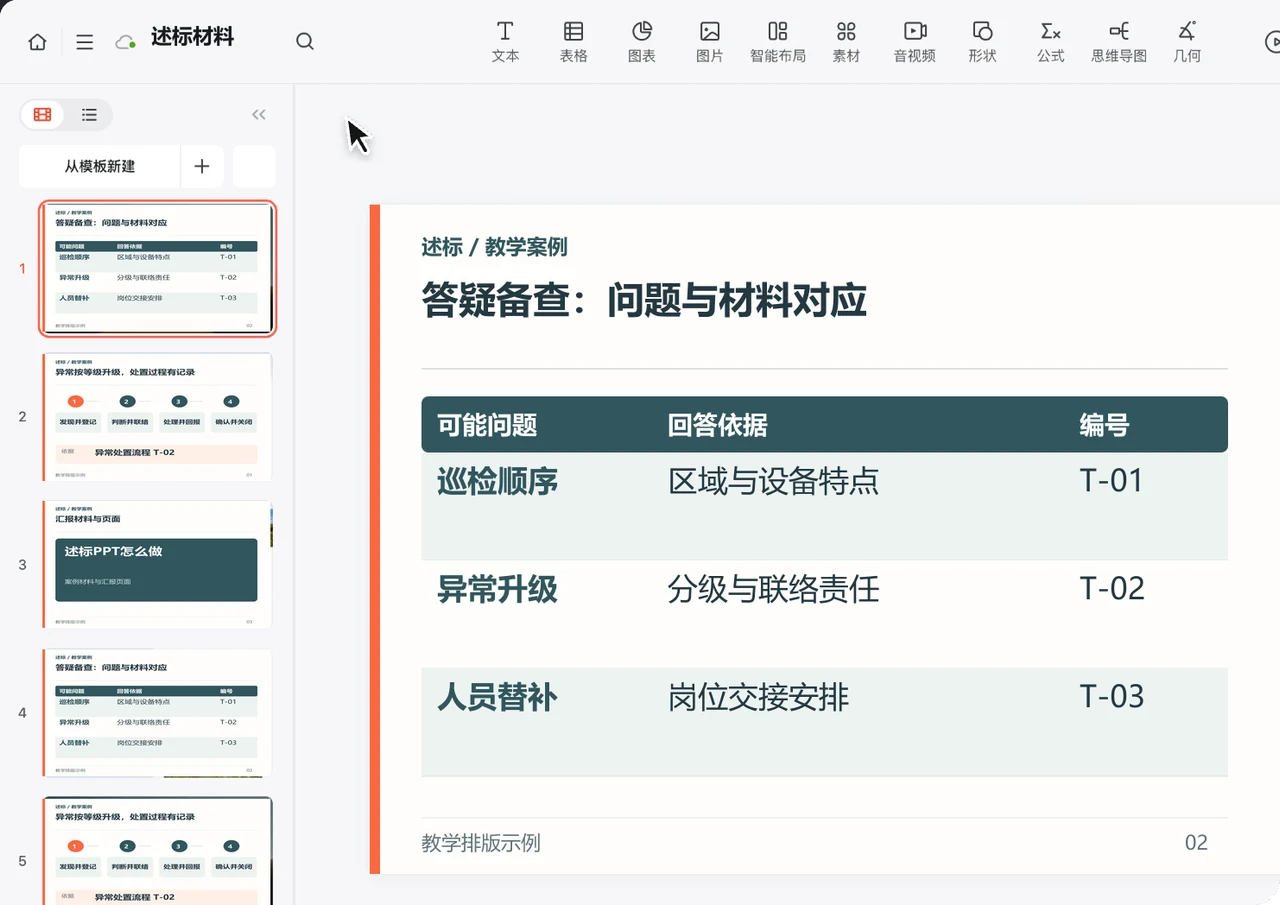Create a slide with 从模板新建

100,166
